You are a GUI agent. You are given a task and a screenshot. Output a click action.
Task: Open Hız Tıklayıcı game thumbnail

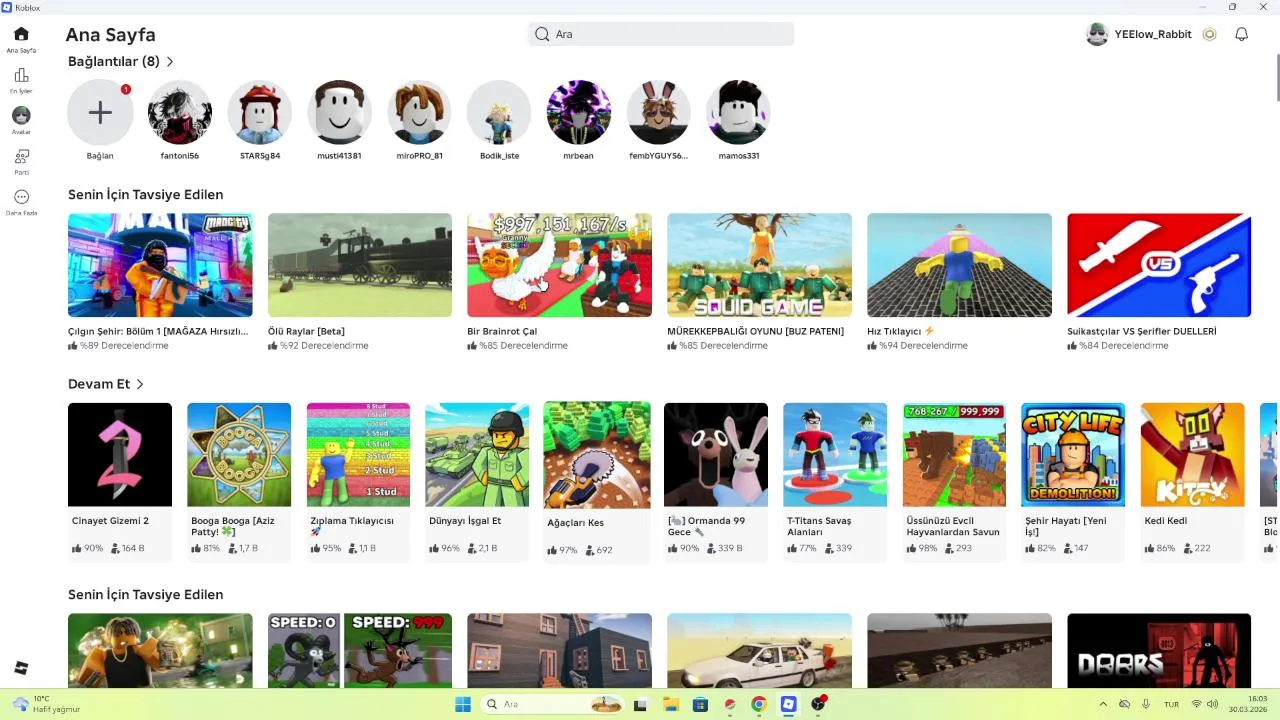[959, 265]
